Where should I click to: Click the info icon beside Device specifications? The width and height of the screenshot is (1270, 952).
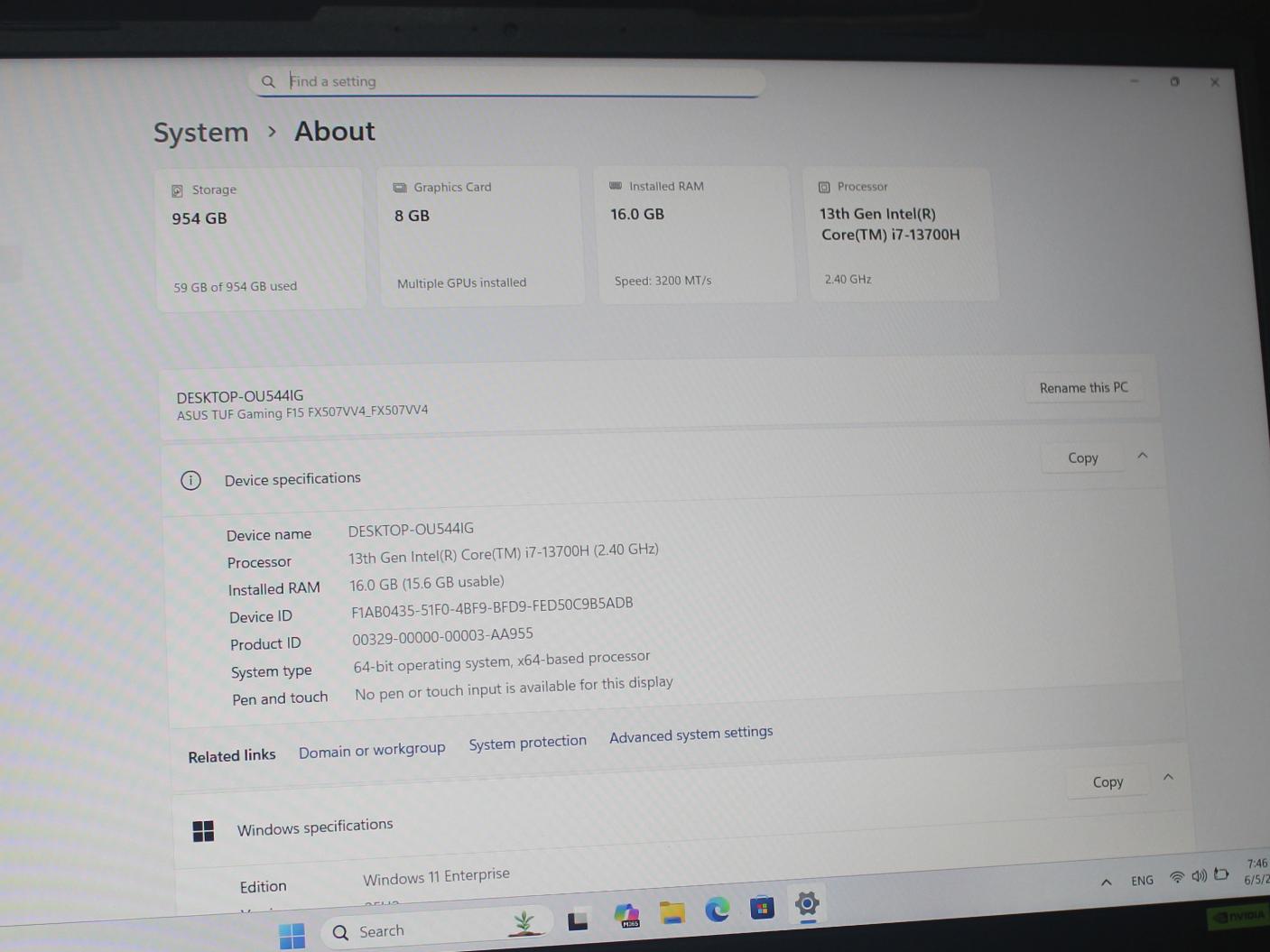(190, 480)
